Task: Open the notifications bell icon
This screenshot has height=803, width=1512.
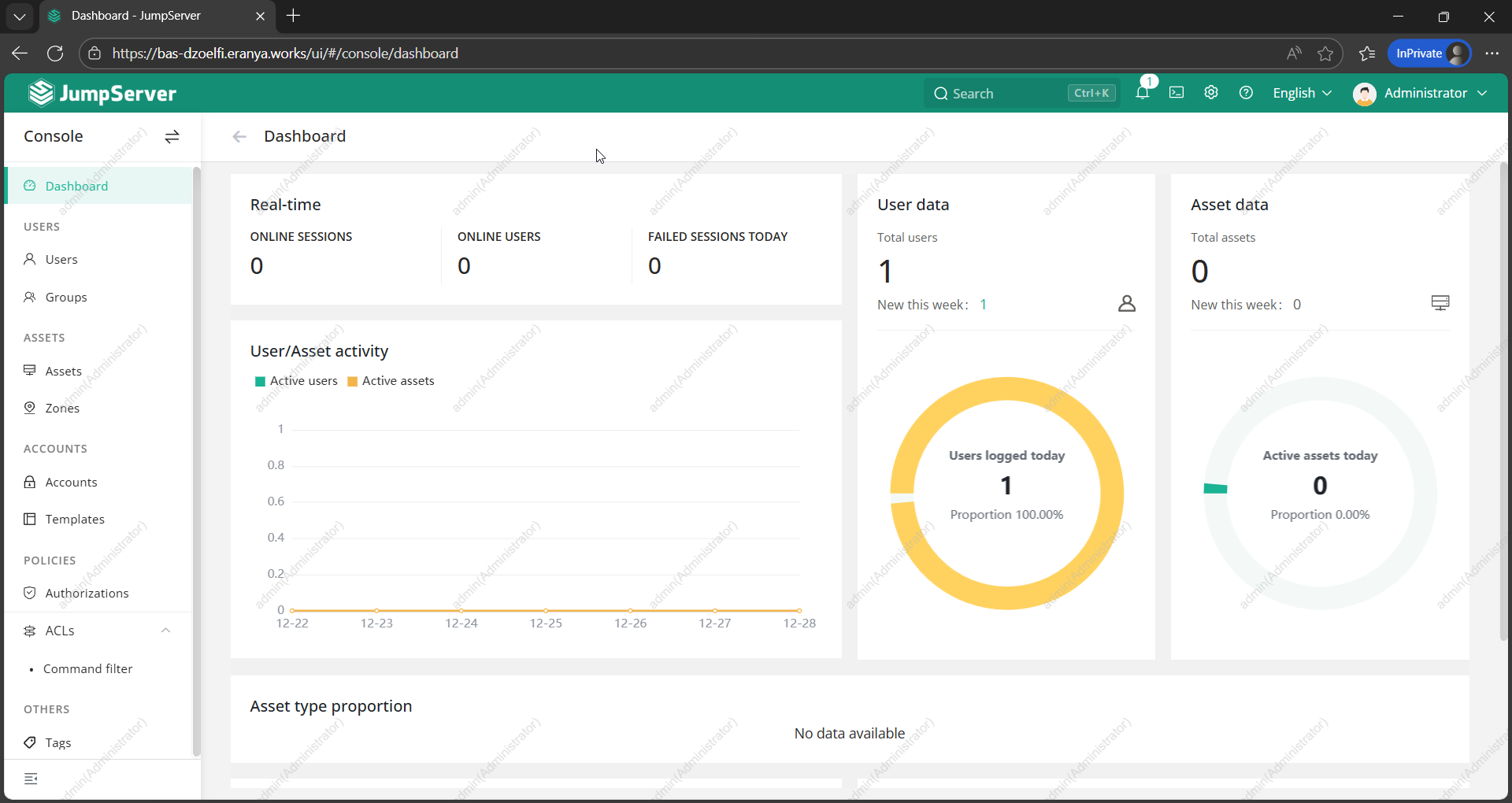Action: [1142, 93]
